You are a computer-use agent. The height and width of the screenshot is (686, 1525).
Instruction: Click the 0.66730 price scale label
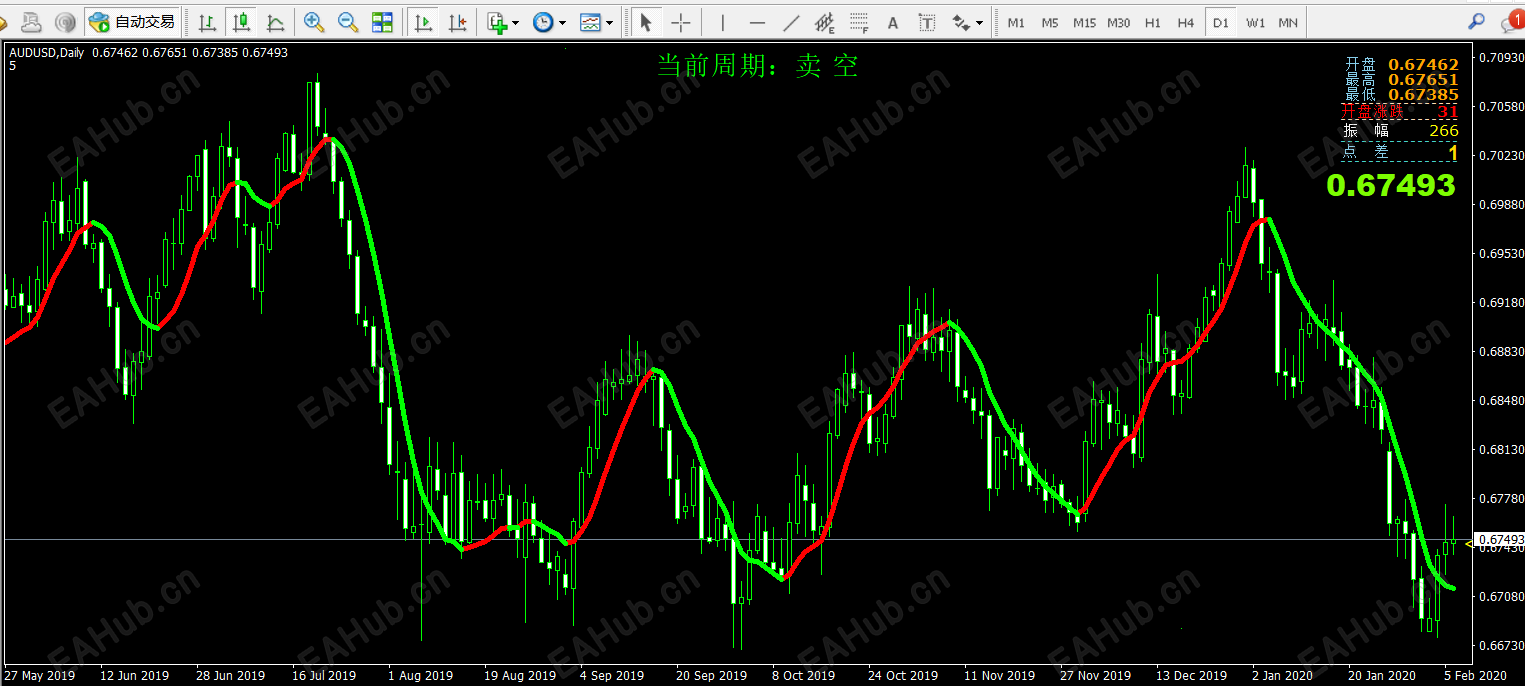click(x=1501, y=645)
